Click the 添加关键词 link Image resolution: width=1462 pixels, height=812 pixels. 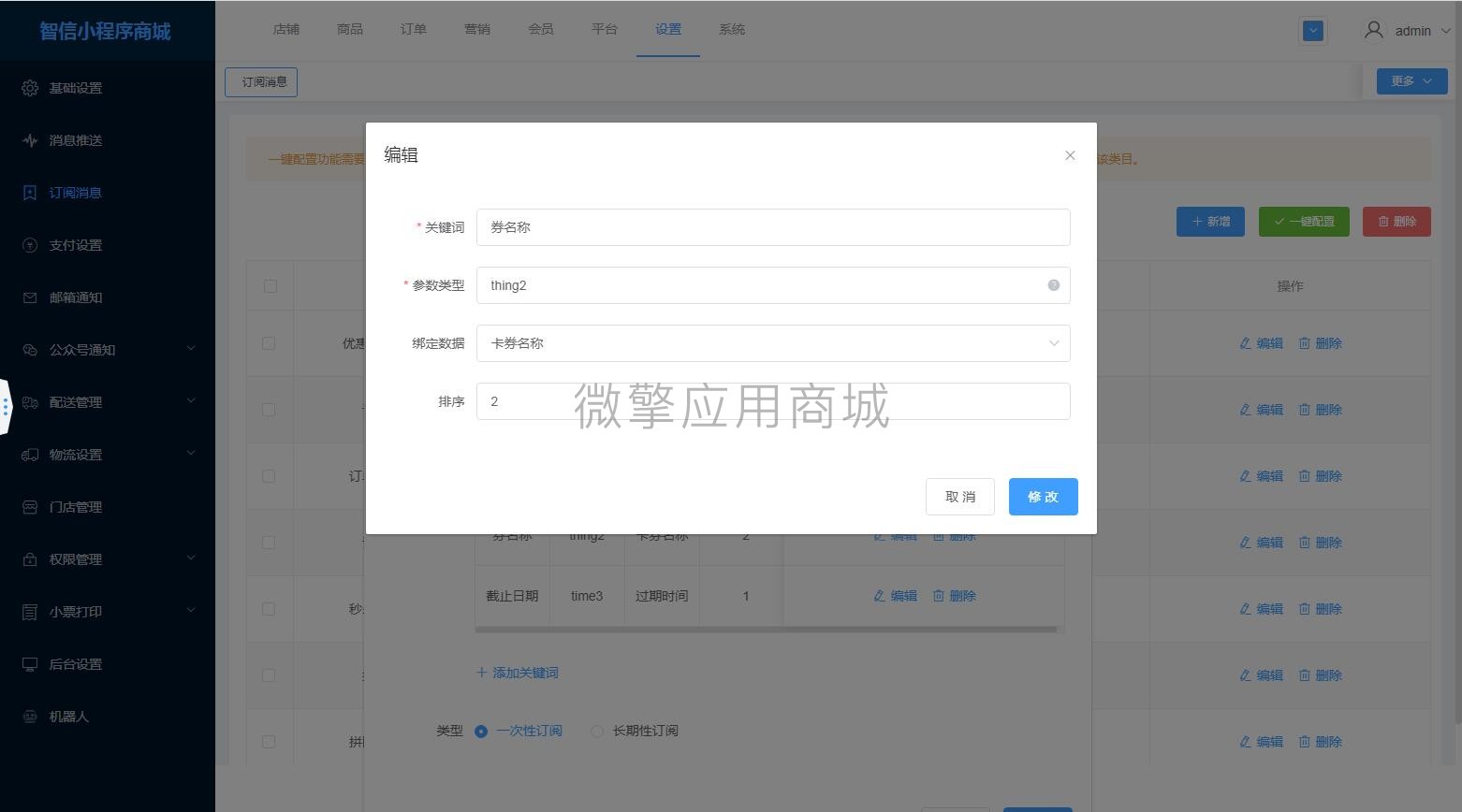518,673
